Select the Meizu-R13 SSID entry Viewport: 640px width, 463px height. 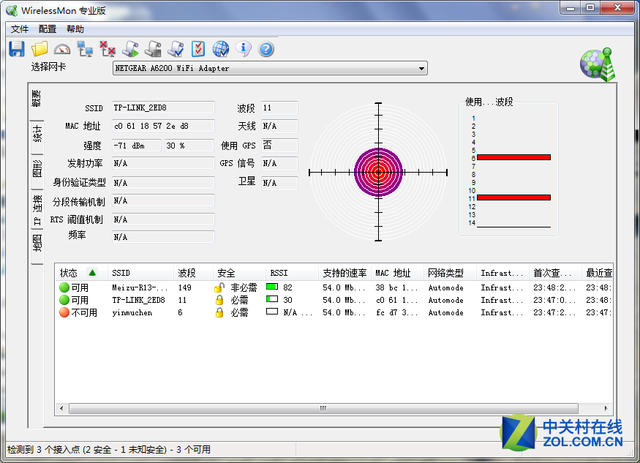140,288
